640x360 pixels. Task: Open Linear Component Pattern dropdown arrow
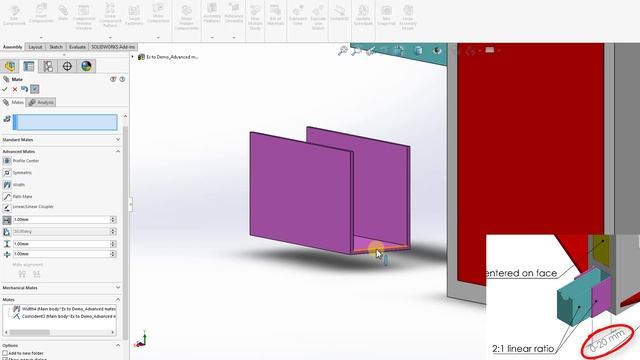[x=110, y=38]
